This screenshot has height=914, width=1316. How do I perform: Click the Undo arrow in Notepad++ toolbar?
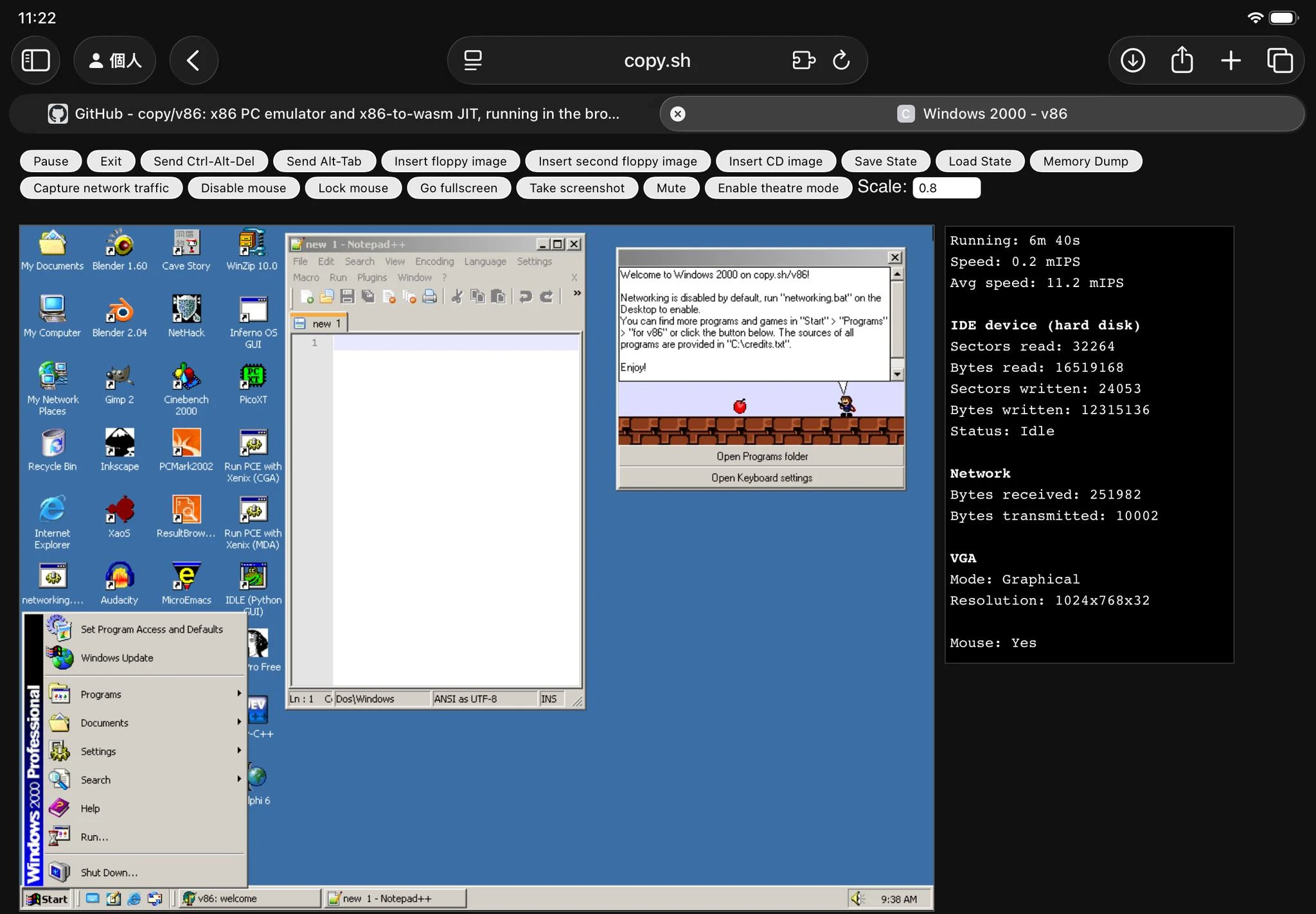(526, 297)
